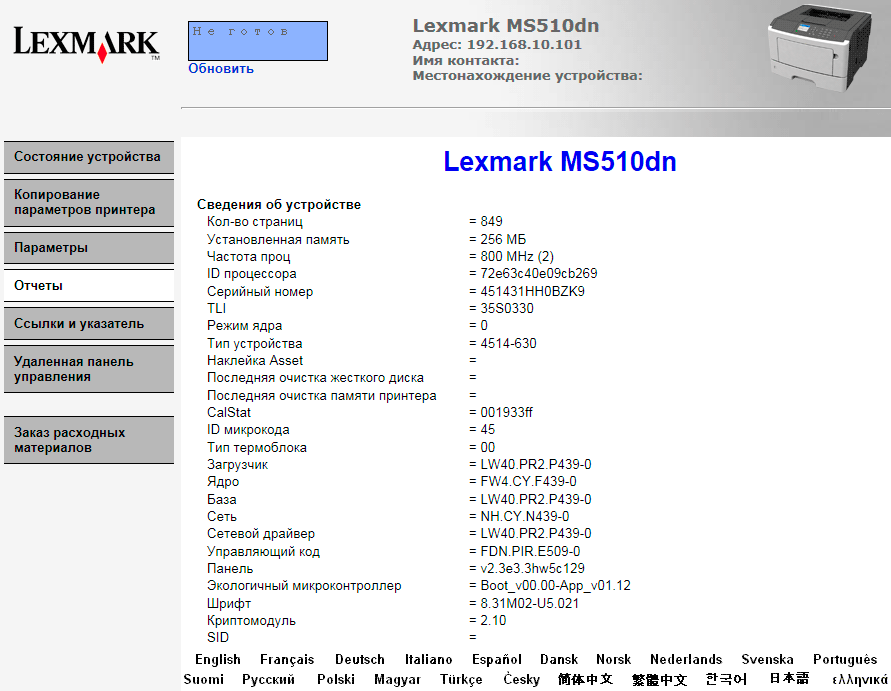Switch language to Polski
This screenshot has height=691, width=891.
(x=336, y=680)
